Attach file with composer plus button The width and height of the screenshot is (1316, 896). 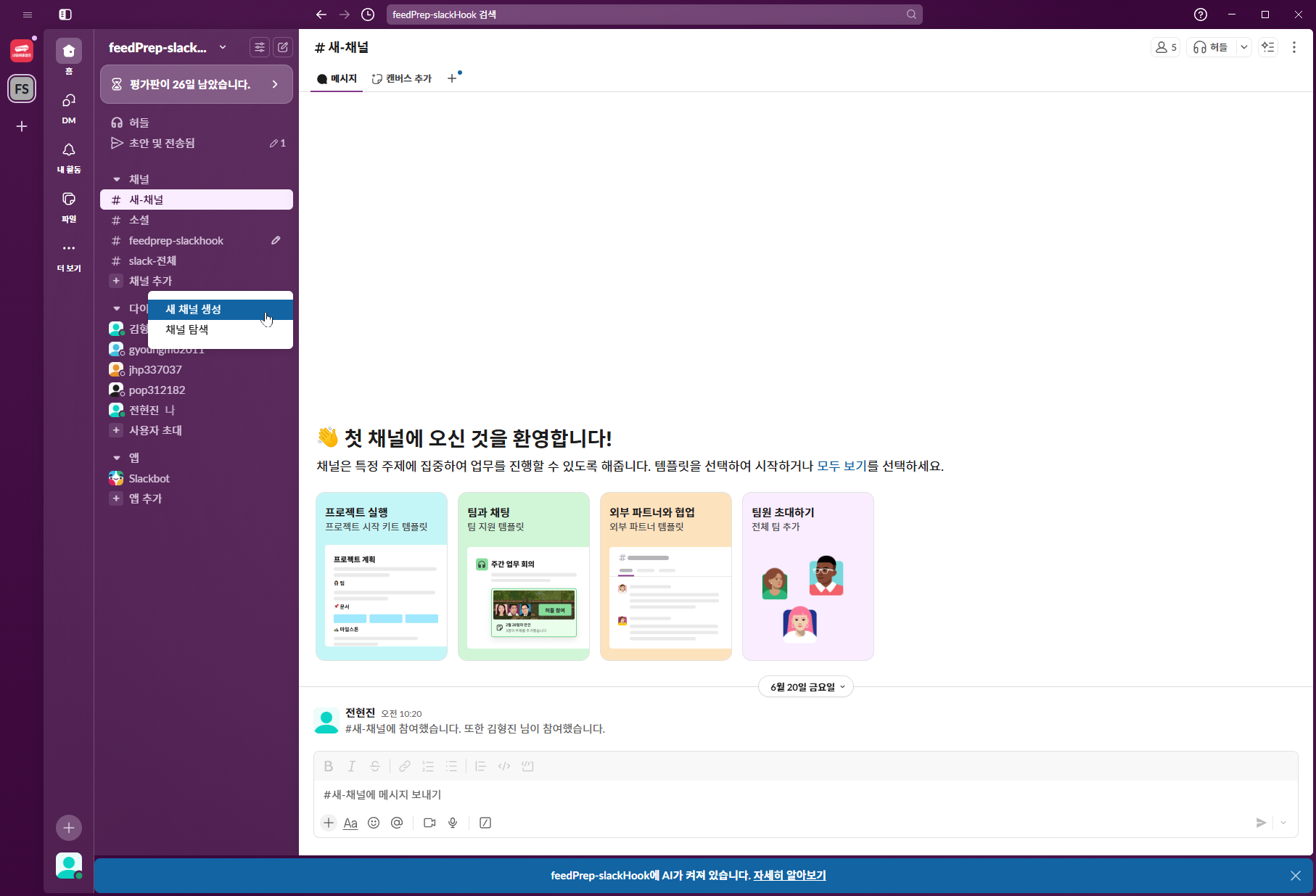pyautogui.click(x=329, y=823)
